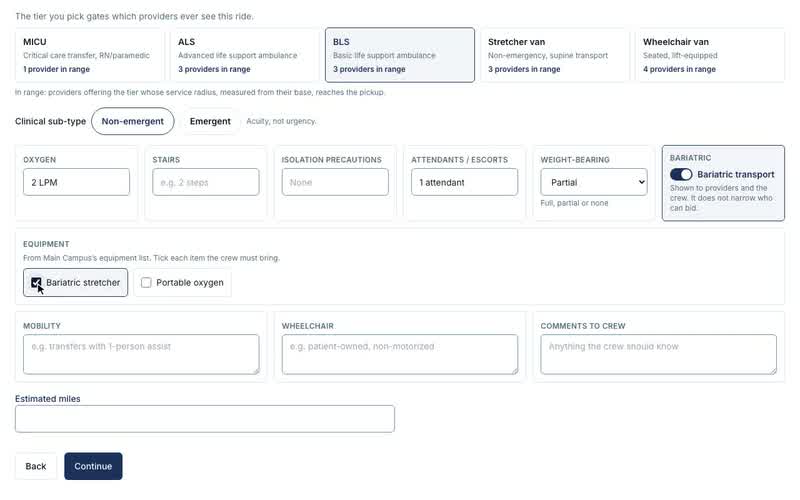800x500 pixels.
Task: Click the "Acuity, not urgency." hint text
Action: click(x=281, y=121)
